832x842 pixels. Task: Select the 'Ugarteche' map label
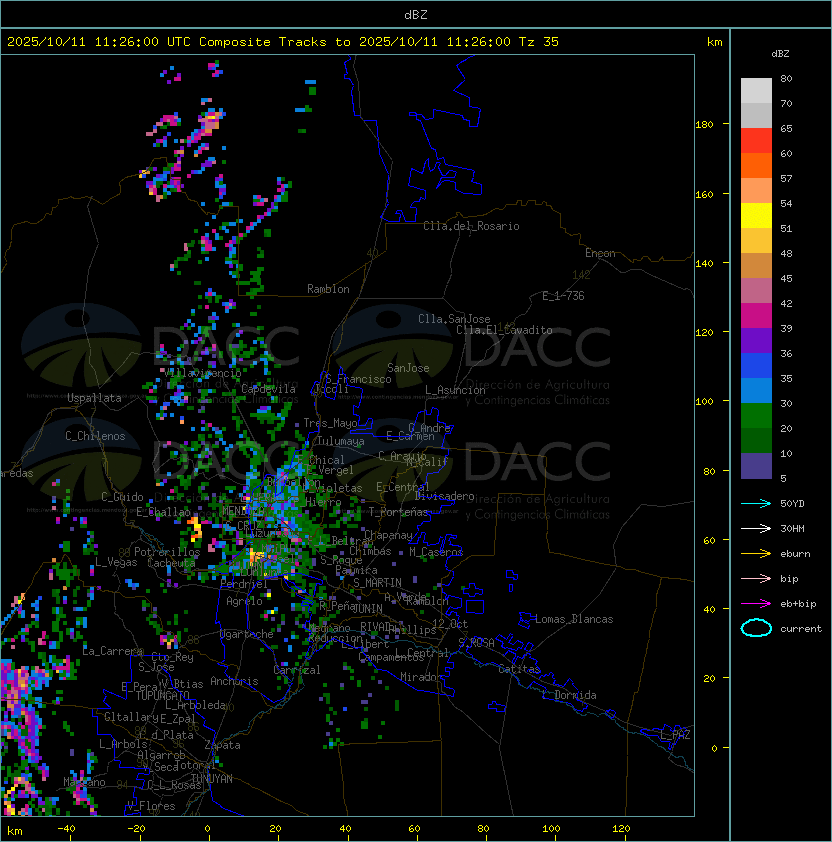[247, 634]
